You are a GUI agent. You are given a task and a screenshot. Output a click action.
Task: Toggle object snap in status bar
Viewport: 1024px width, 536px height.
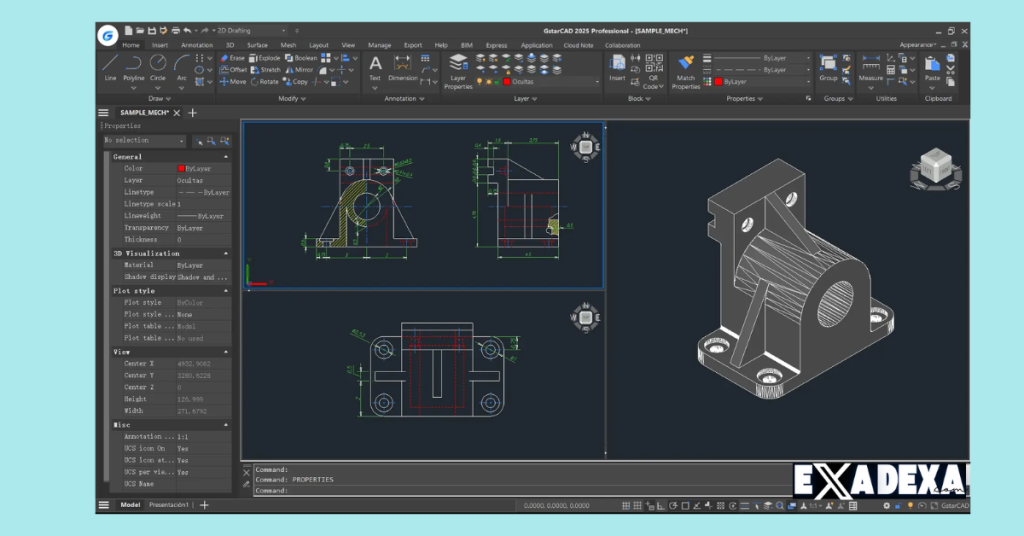685,505
